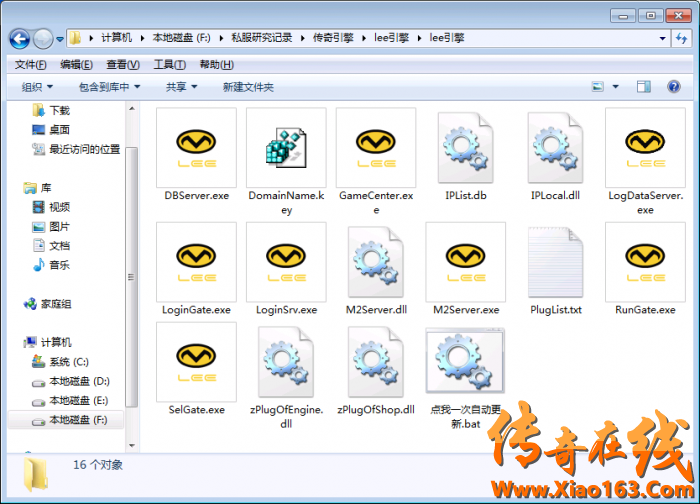Go to 私服研究记录 in breadcrumb
700x504 pixels.
click(x=262, y=38)
